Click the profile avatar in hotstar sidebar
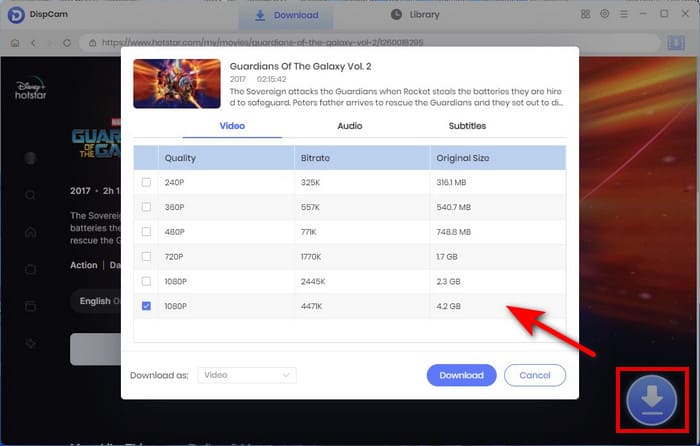 [x=30, y=158]
